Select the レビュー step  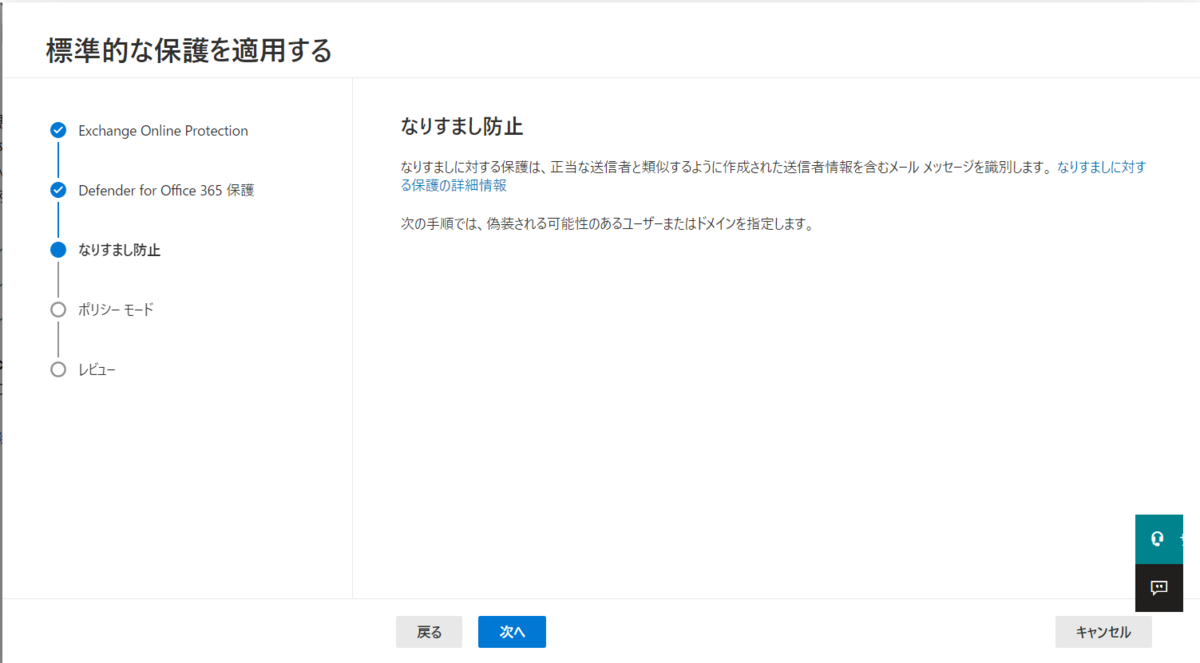[x=97, y=370]
